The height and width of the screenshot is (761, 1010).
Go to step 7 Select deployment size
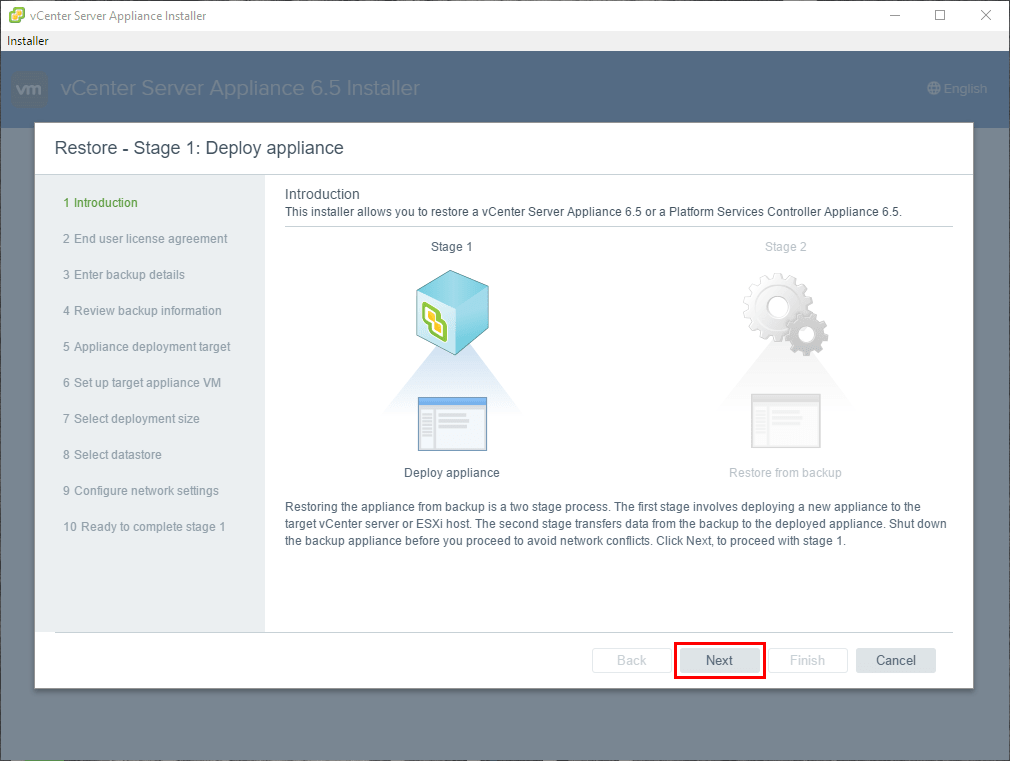[x=131, y=419]
